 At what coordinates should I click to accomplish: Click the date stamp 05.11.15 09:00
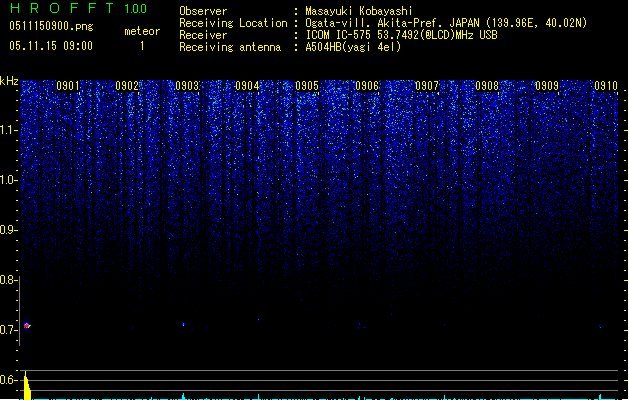pos(51,46)
